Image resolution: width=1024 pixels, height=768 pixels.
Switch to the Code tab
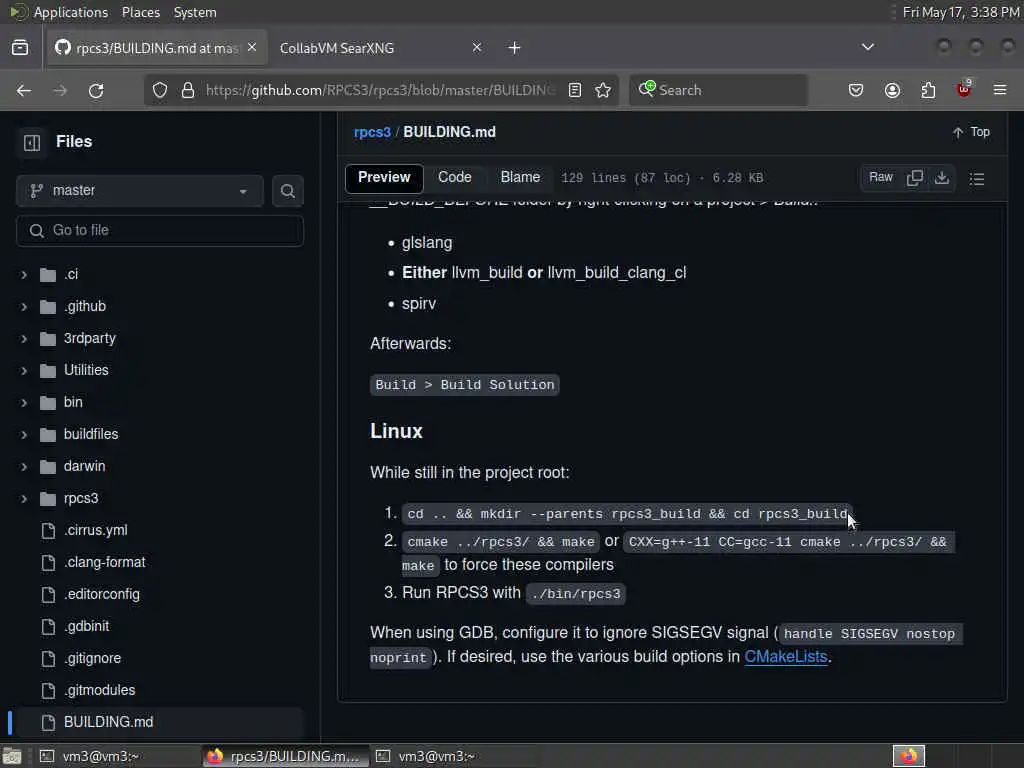coord(455,178)
